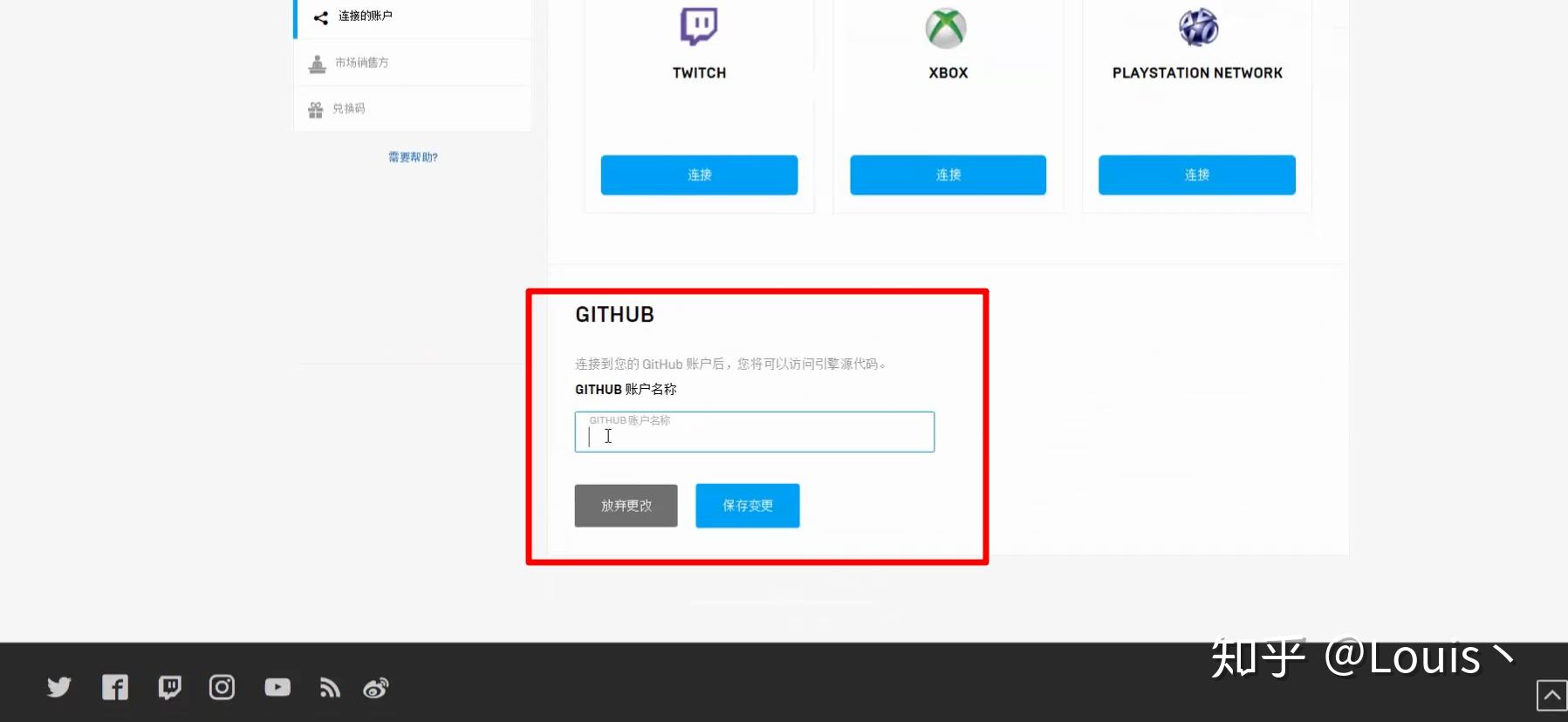Click the share icon beside 连接的账户
This screenshot has height=722, width=1568.
[321, 17]
